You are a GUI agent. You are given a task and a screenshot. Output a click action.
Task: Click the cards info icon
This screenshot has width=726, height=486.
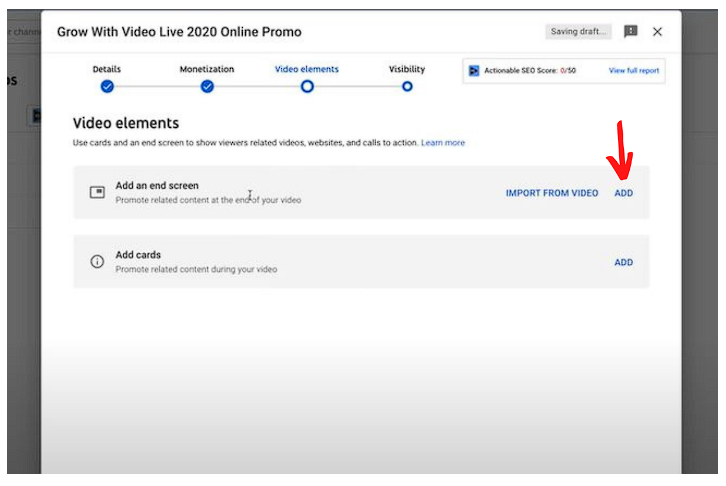click(97, 262)
